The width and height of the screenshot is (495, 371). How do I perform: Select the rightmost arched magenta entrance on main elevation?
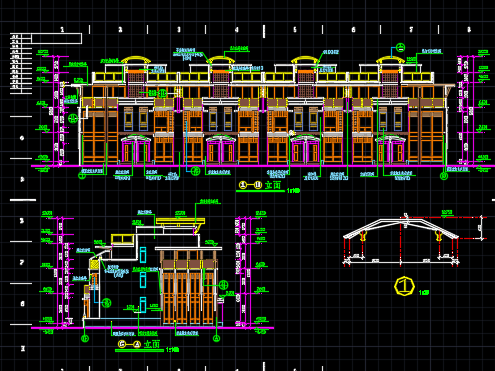pos(391,149)
